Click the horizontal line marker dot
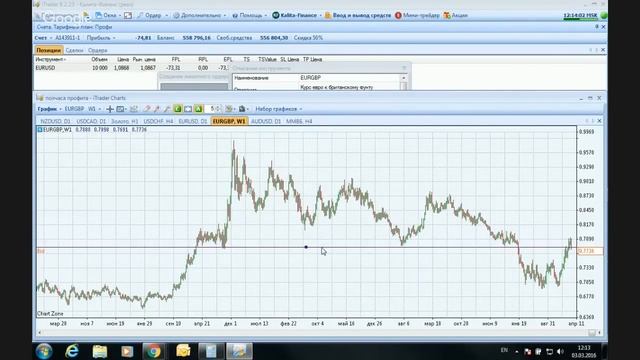Screen dimensions: 640x360 pos(306,247)
